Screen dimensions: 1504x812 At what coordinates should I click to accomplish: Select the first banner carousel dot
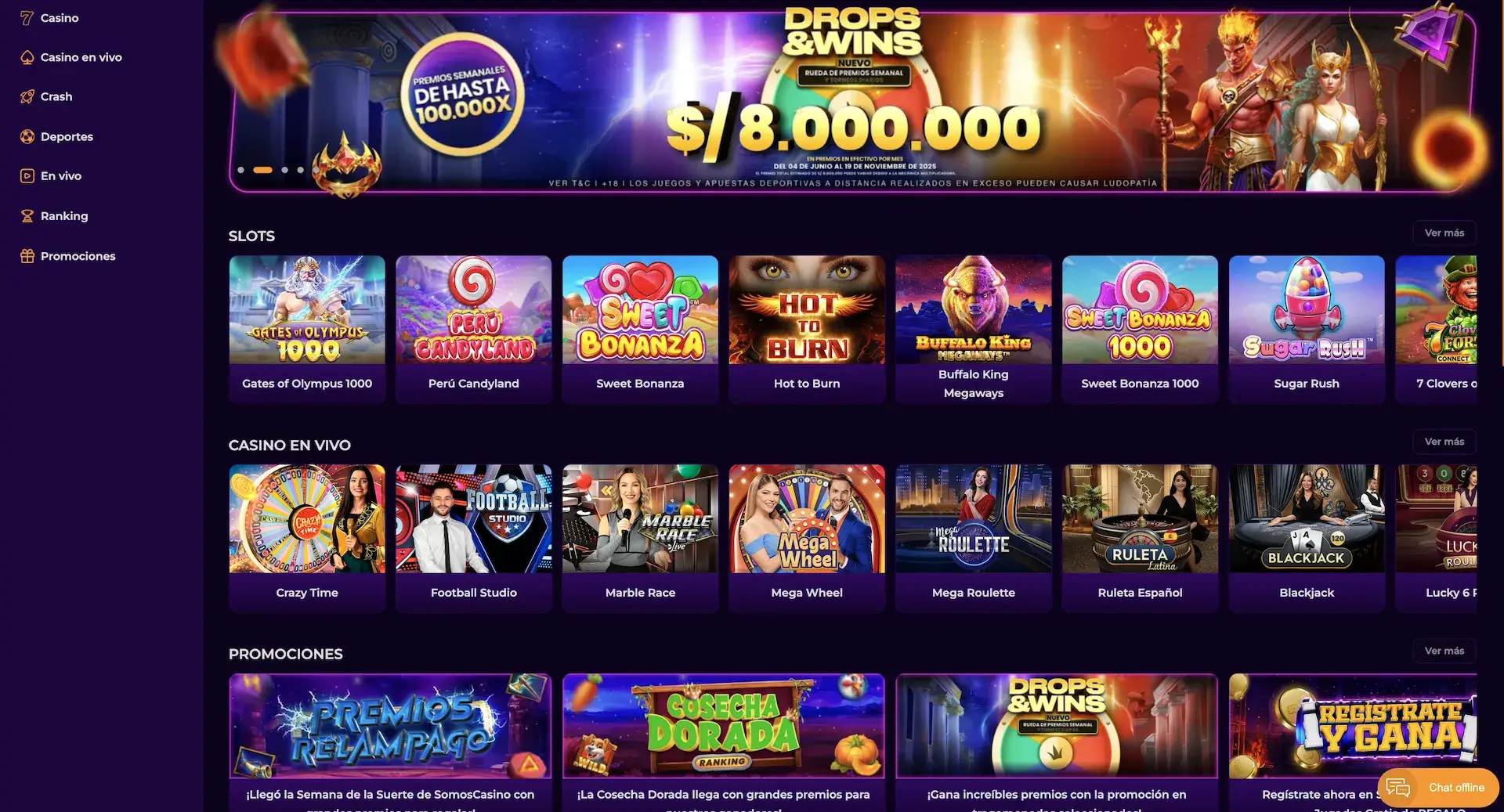point(240,170)
